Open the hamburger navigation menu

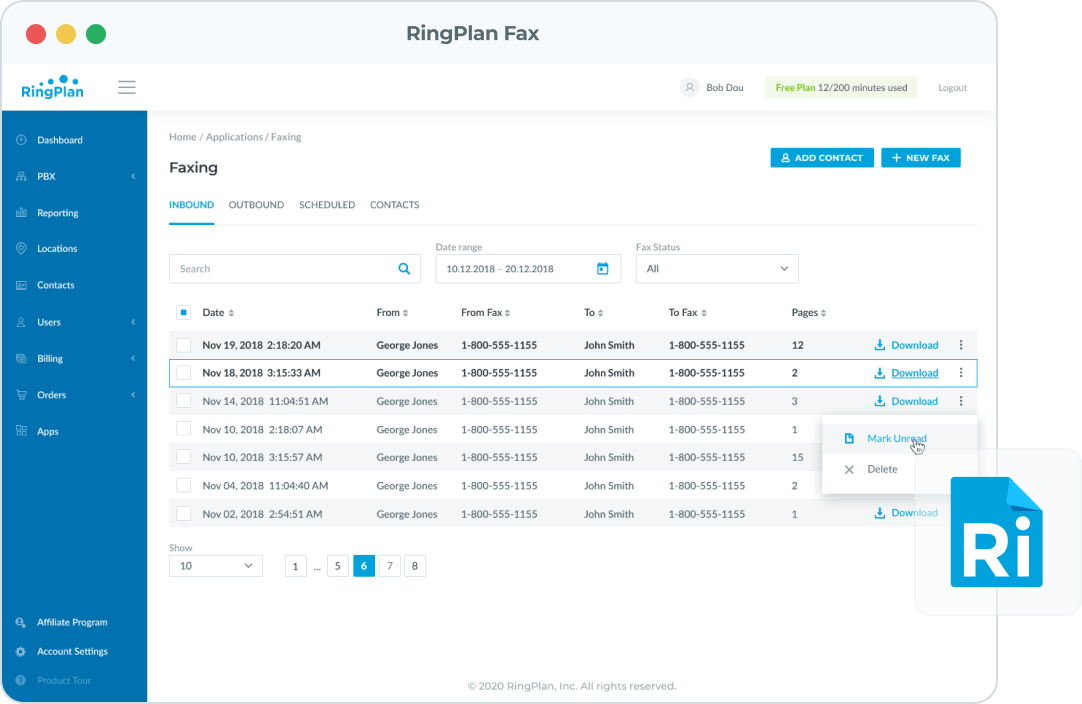pos(127,87)
